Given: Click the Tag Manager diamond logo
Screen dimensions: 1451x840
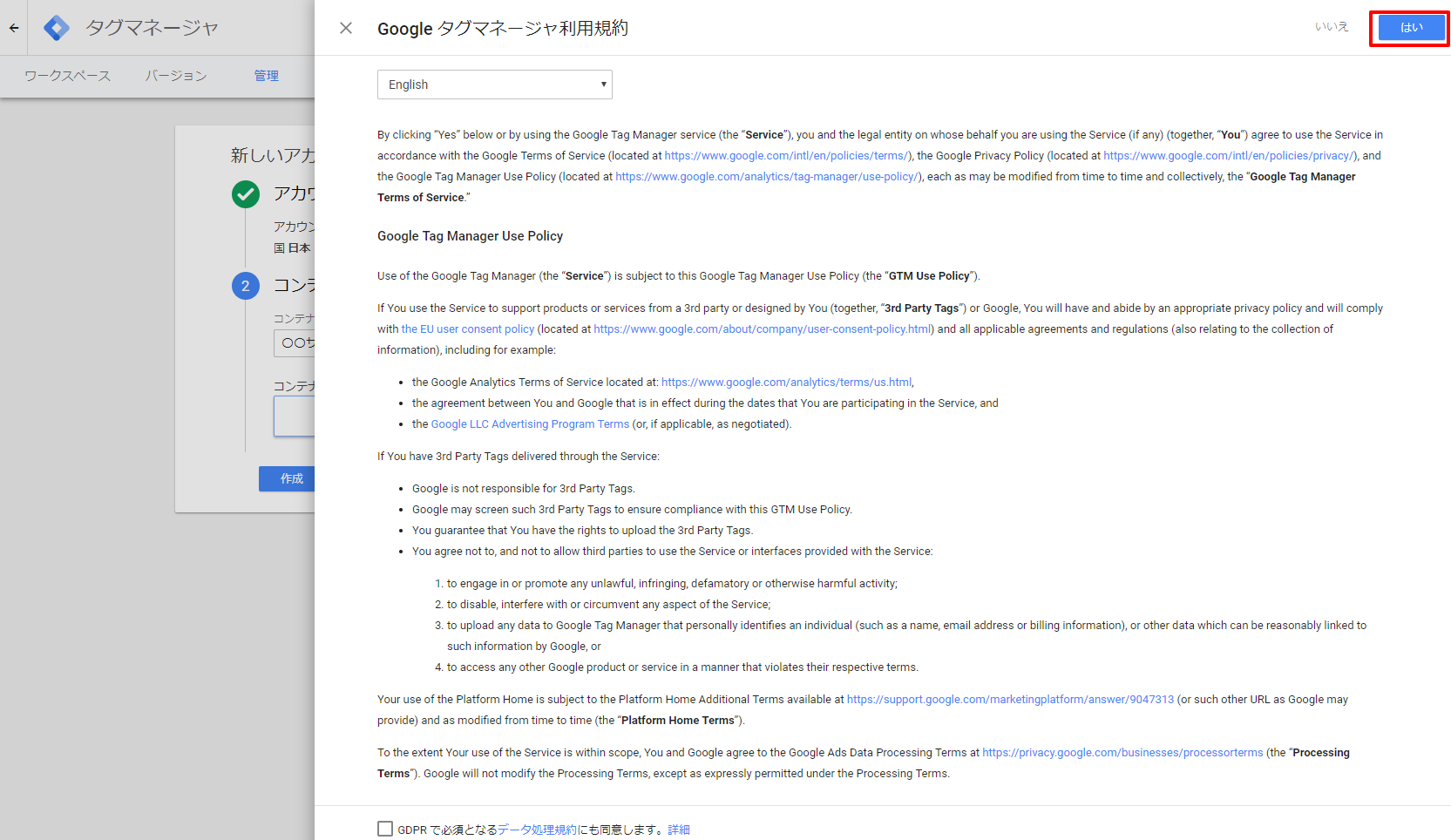Looking at the screenshot, I should click(x=57, y=28).
